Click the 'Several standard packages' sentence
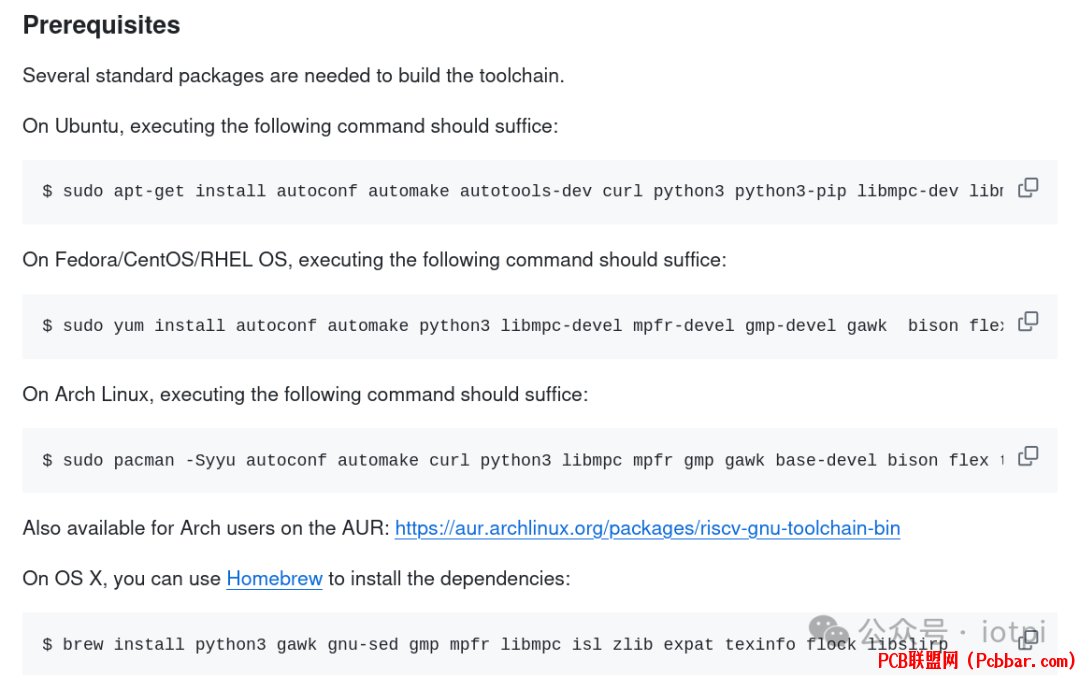 pos(293,76)
